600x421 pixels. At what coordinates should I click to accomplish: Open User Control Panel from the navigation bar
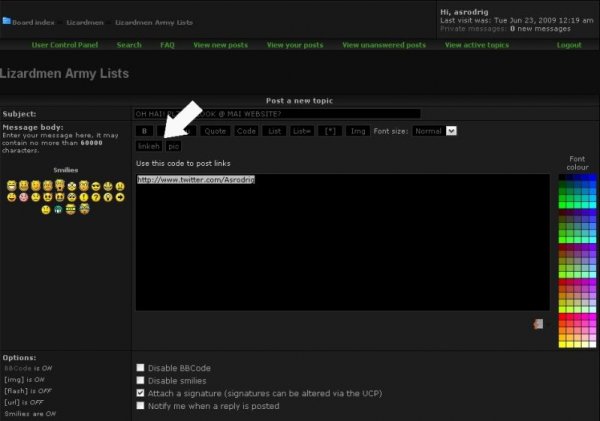tap(66, 45)
